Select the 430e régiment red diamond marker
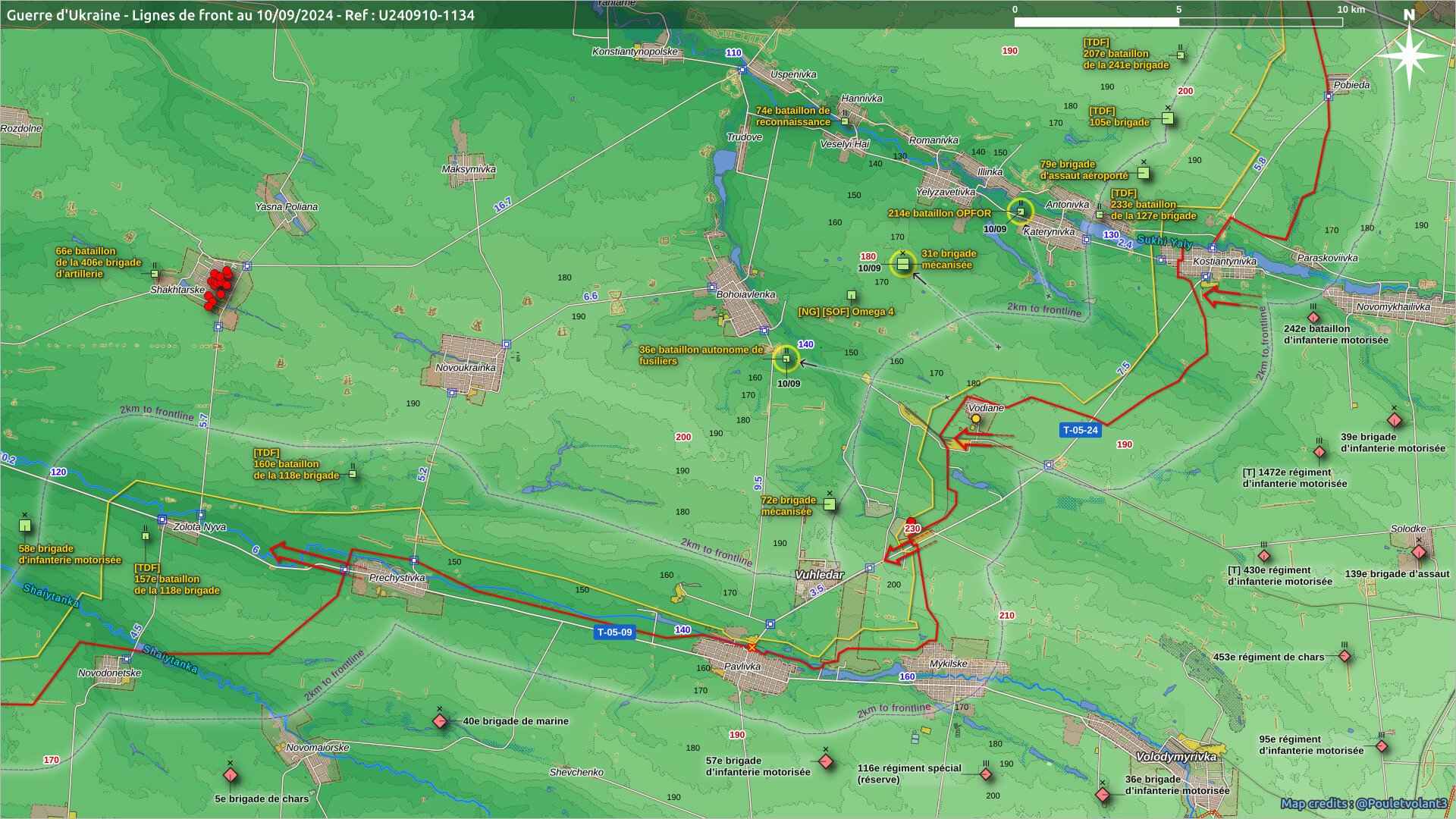 coord(1264,555)
